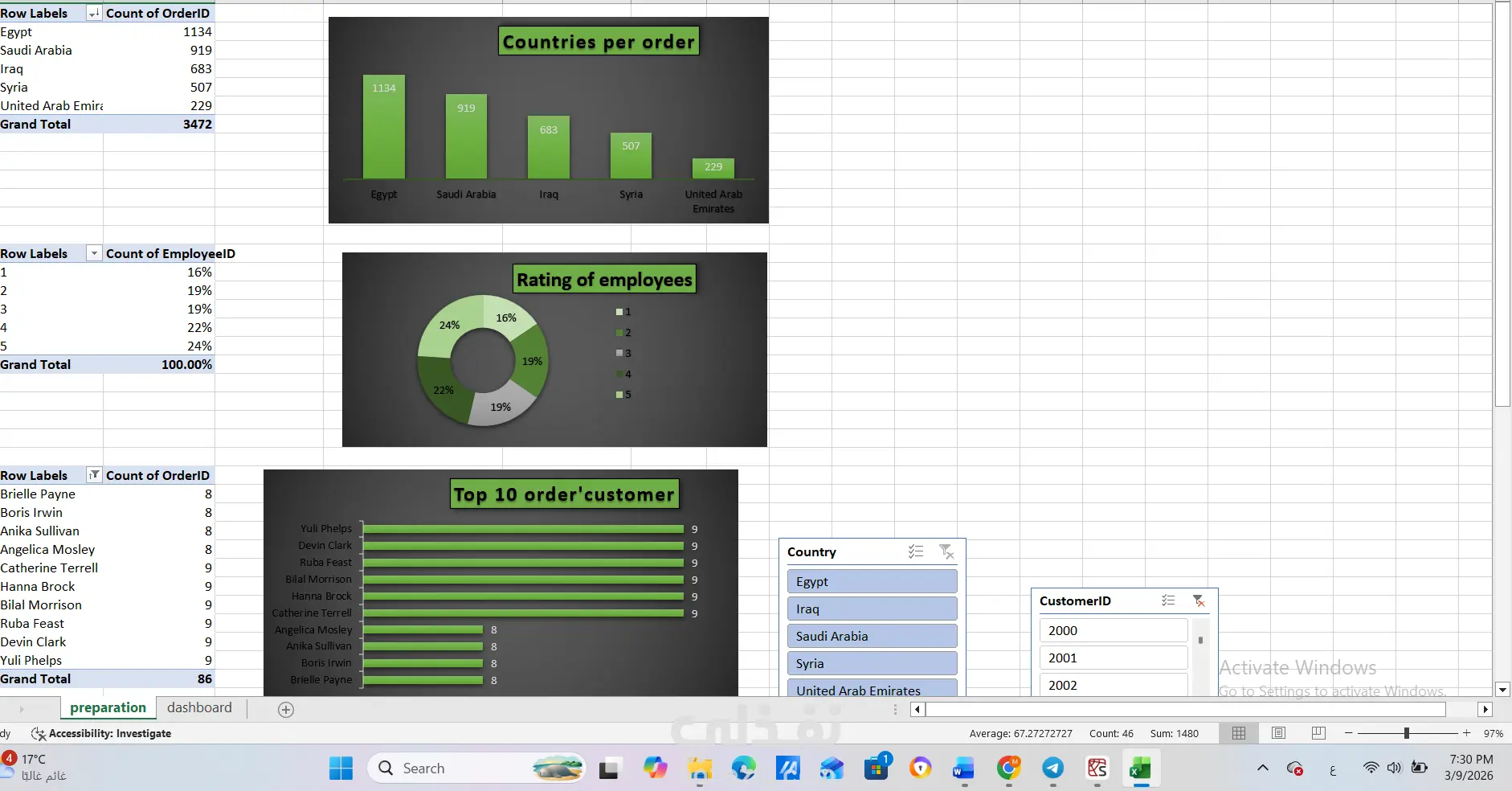Click the Egypt bar in the column chart
Viewport: 1512px width, 791px height.
[384, 127]
